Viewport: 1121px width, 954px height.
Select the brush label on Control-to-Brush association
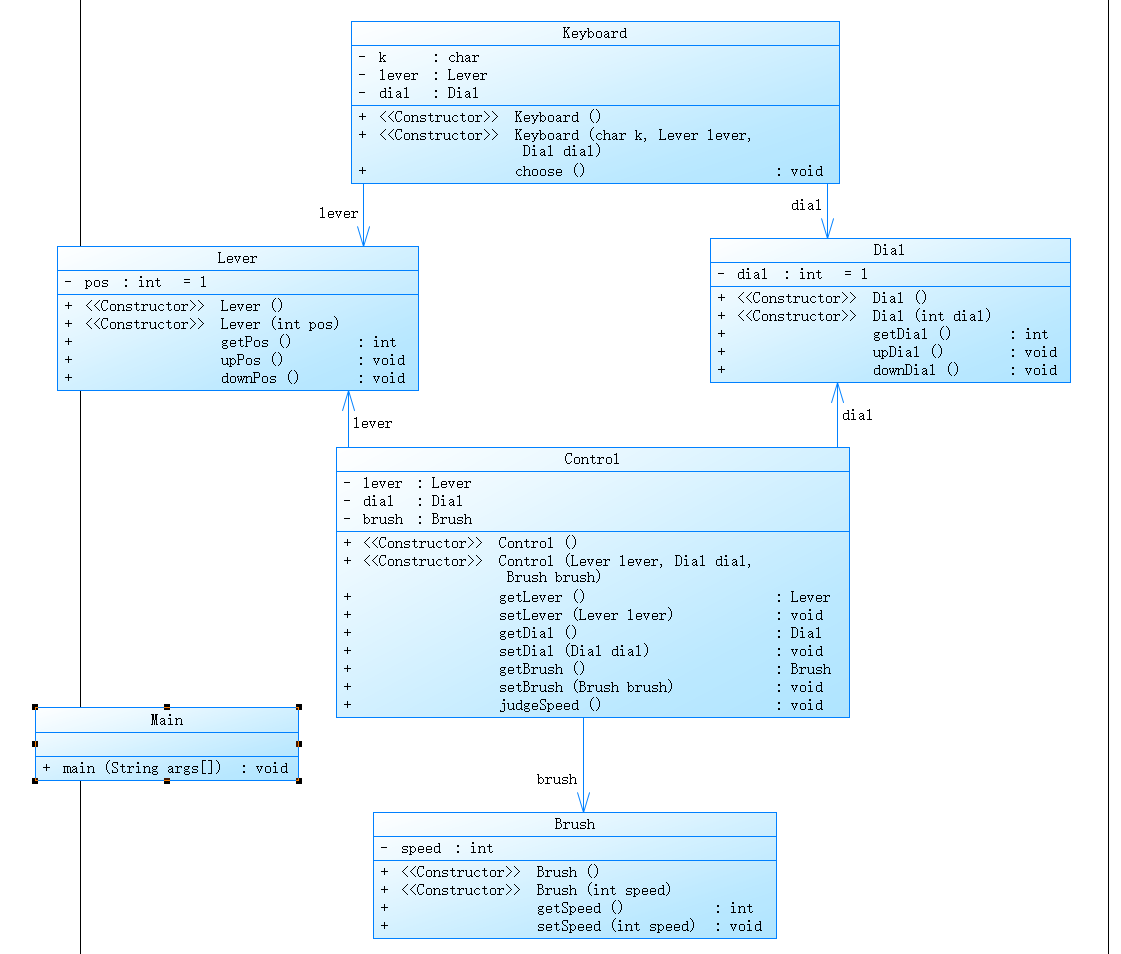pos(557,780)
